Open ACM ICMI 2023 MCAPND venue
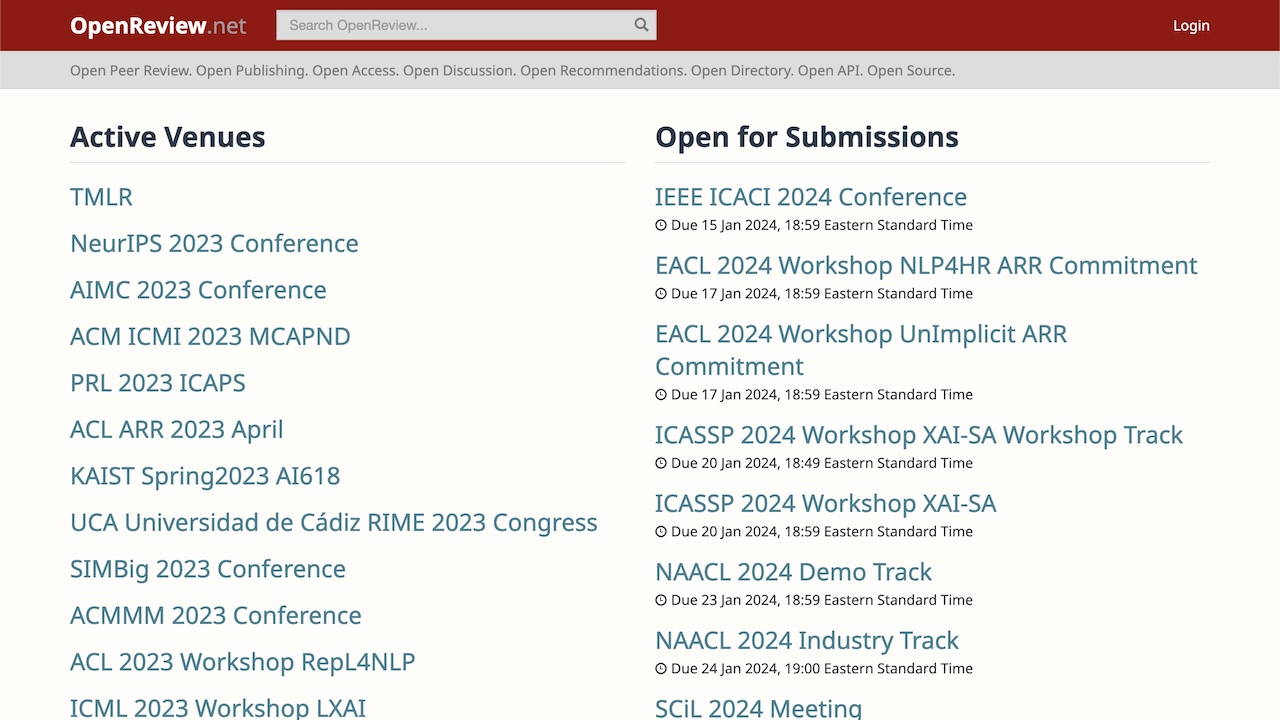This screenshot has height=720, width=1280. coord(210,336)
